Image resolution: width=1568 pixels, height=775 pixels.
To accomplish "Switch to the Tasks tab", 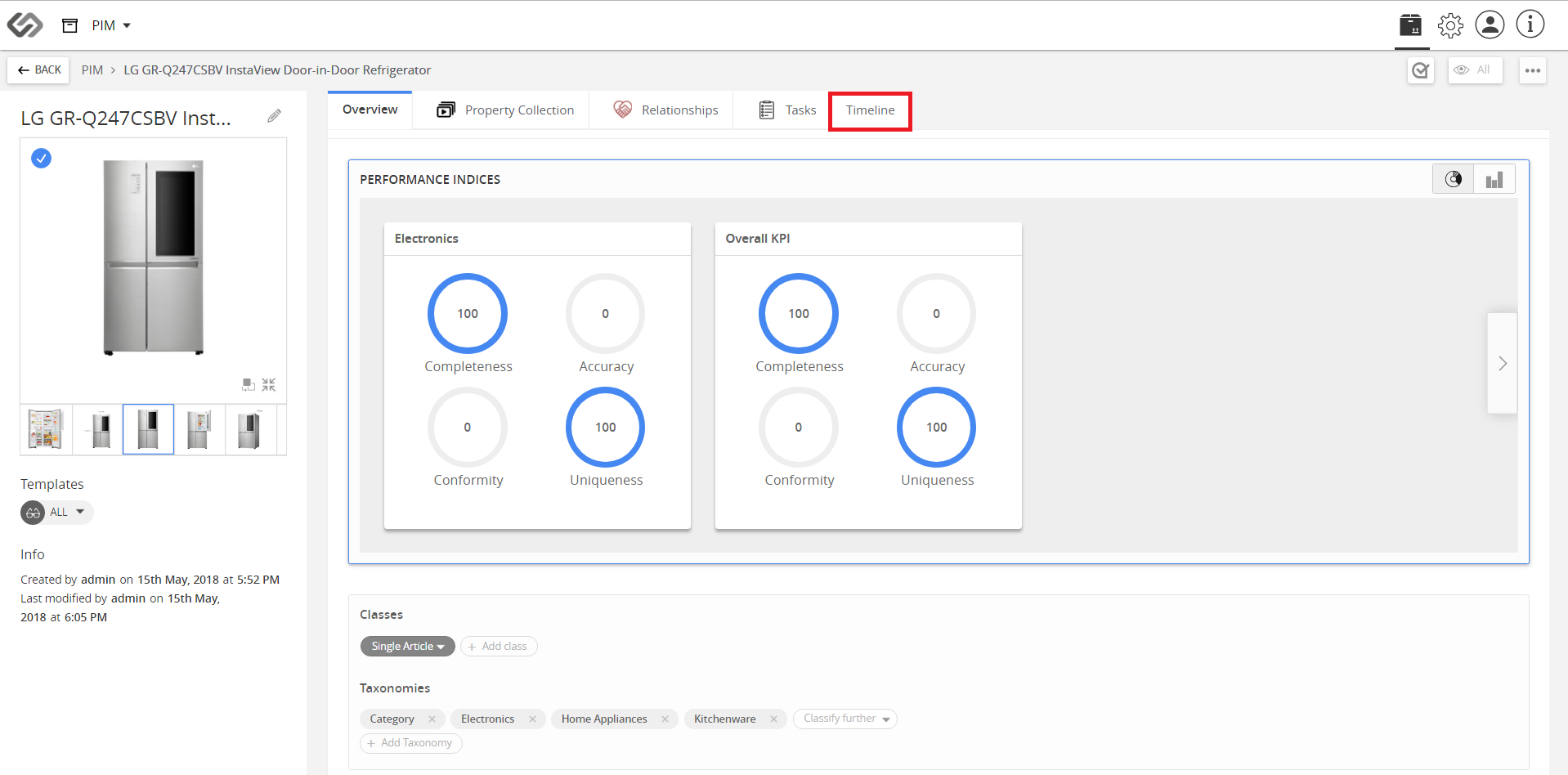I will (x=787, y=110).
